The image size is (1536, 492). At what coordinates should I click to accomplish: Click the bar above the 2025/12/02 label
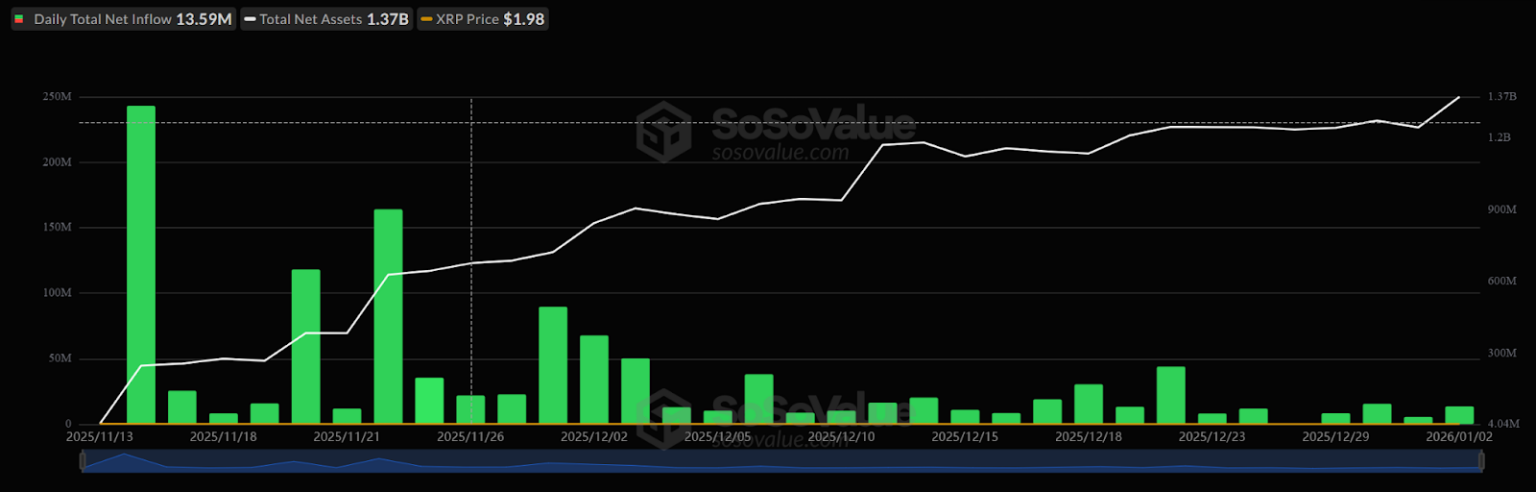594,380
